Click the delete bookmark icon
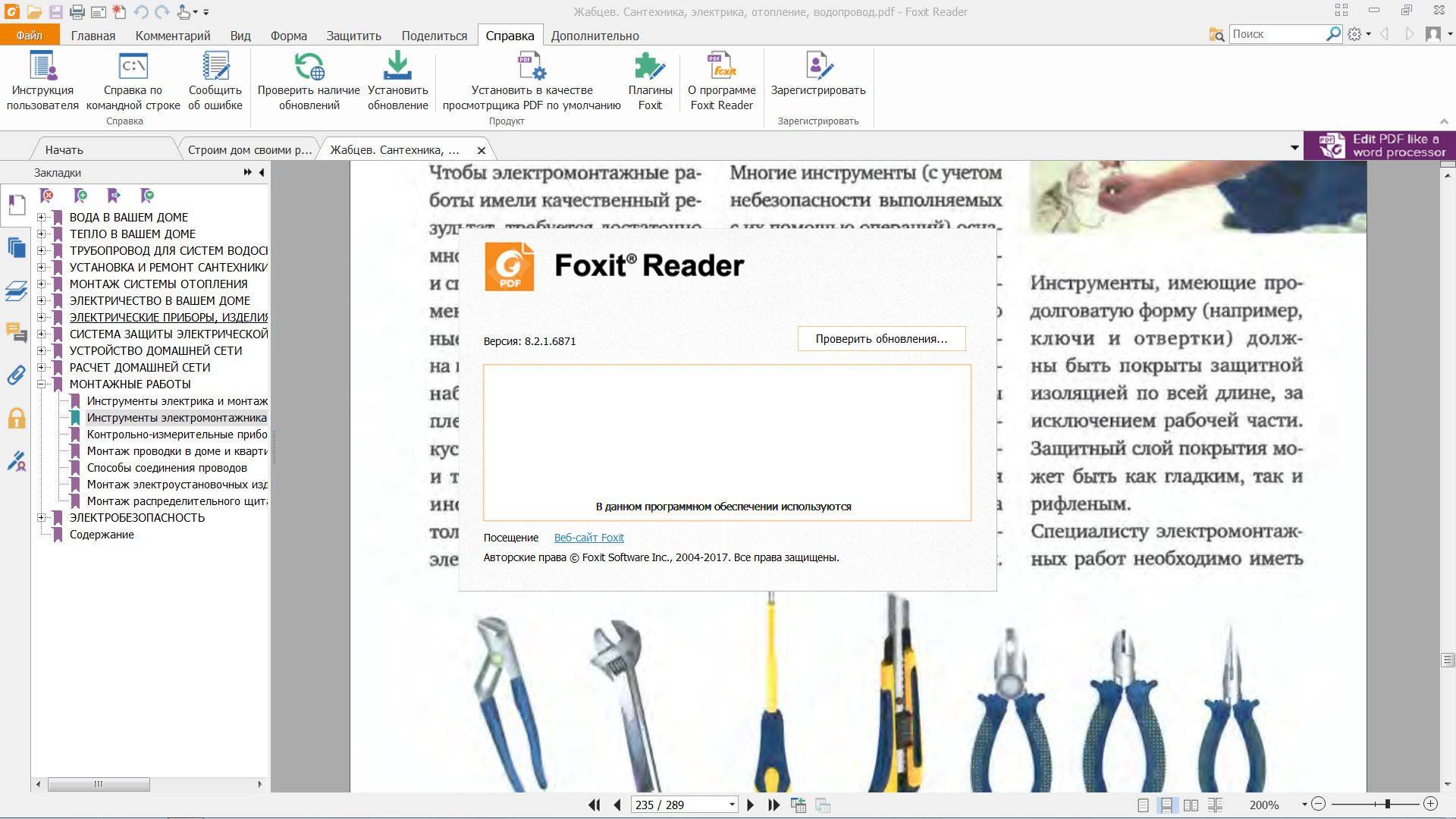 pyautogui.click(x=47, y=196)
